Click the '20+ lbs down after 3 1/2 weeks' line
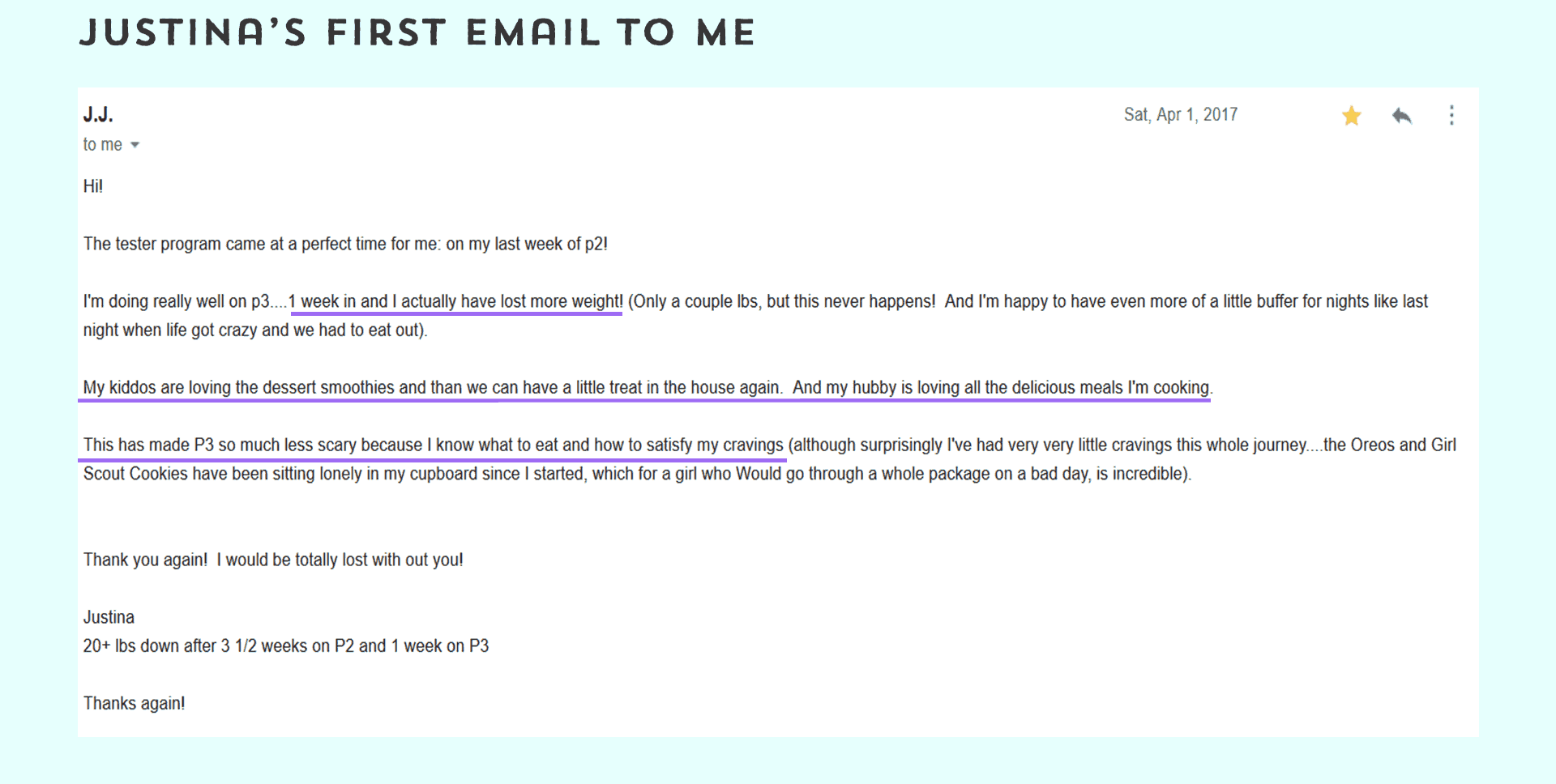The height and width of the screenshot is (784, 1556). (x=286, y=646)
